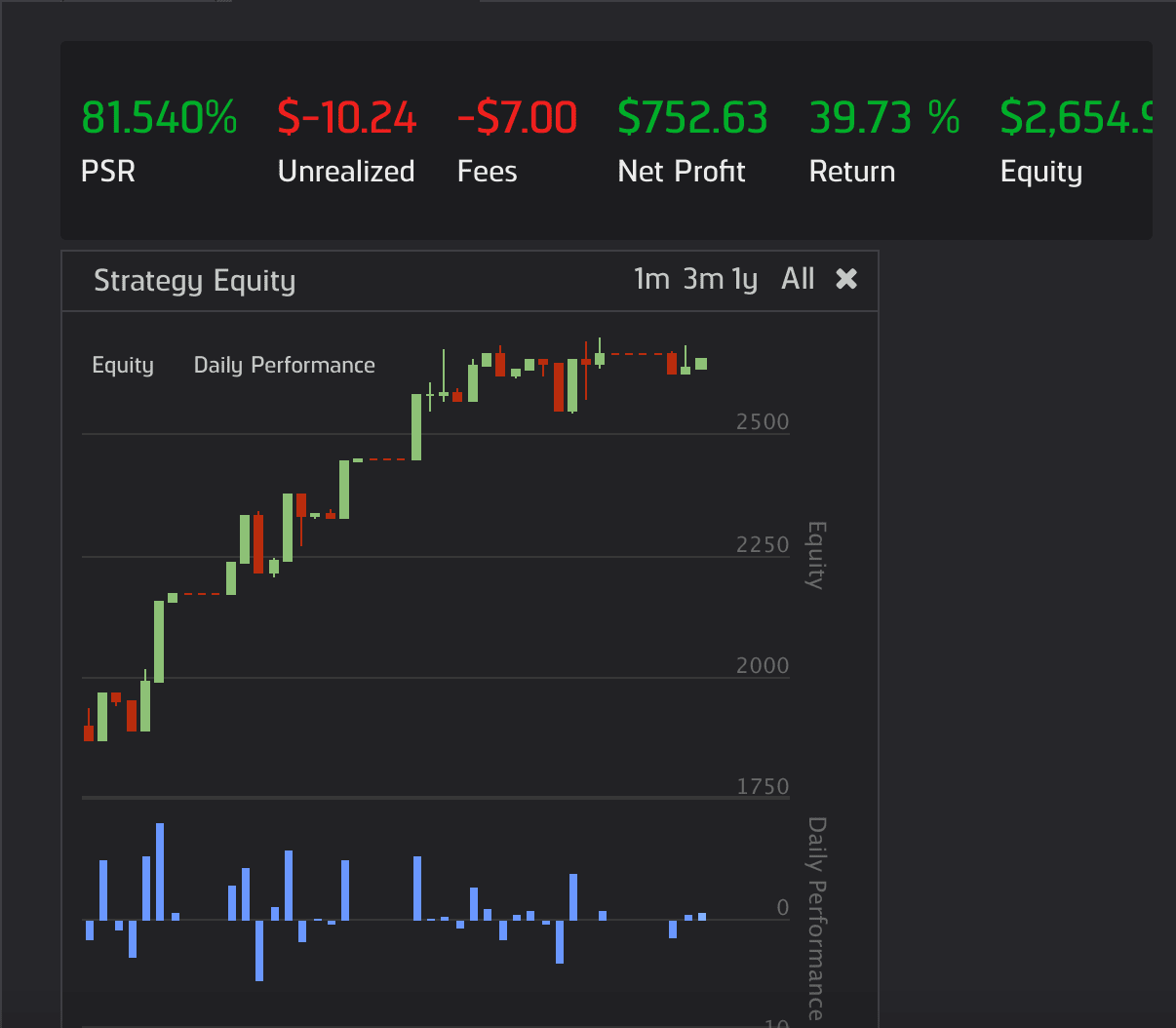
Task: Close the Strategy Equity chart panel
Action: [846, 279]
